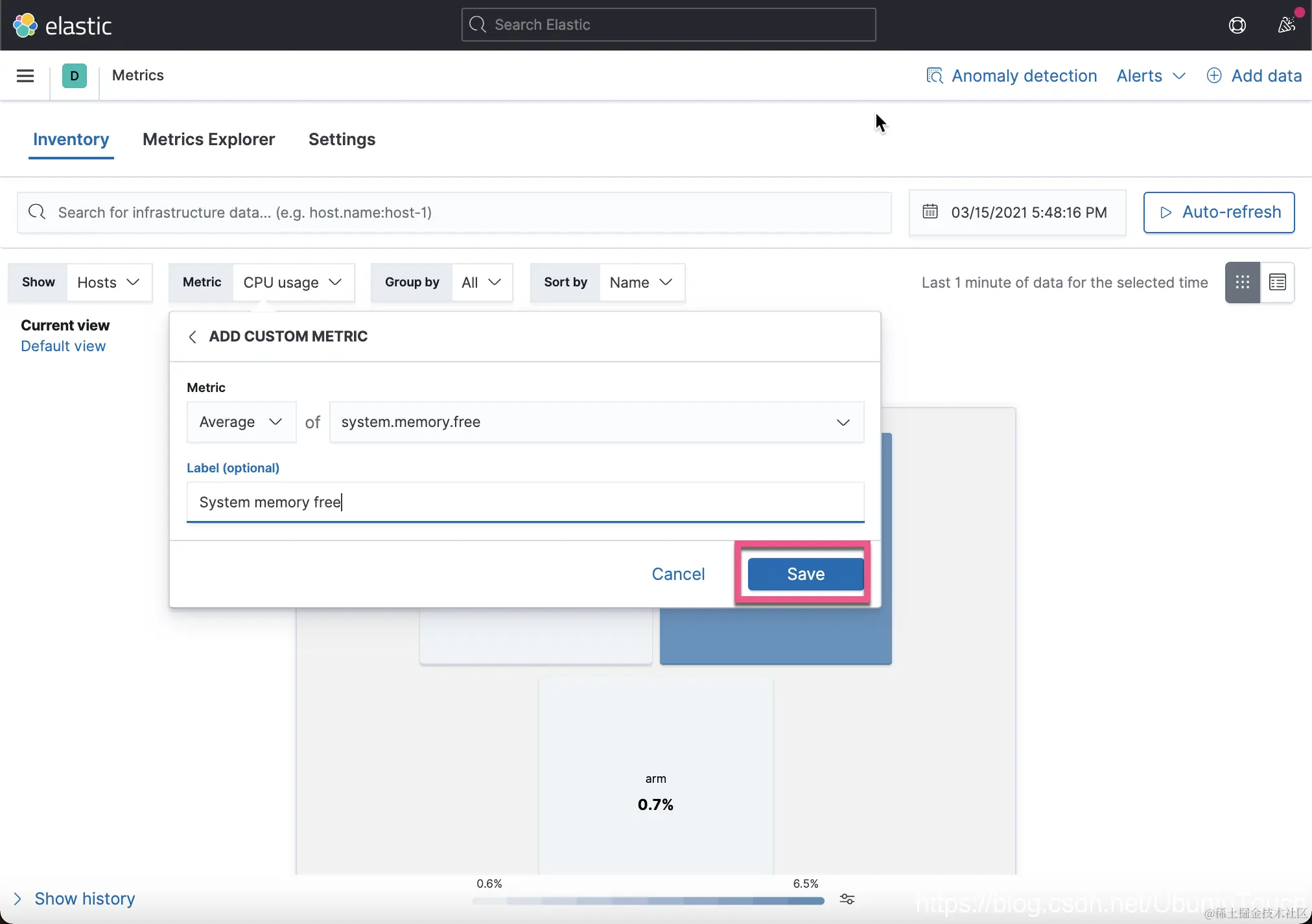Switch to Metrics Explorer tab
This screenshot has width=1312, height=924.
click(209, 139)
